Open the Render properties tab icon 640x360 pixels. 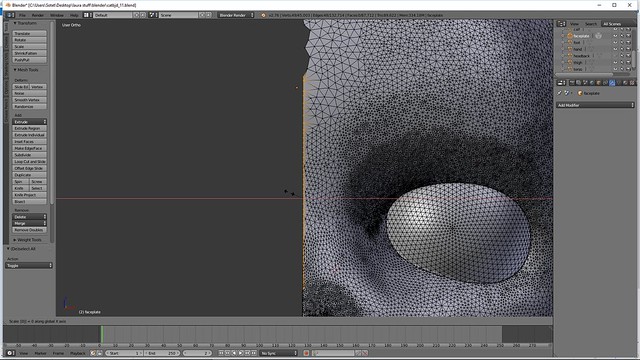click(x=572, y=83)
